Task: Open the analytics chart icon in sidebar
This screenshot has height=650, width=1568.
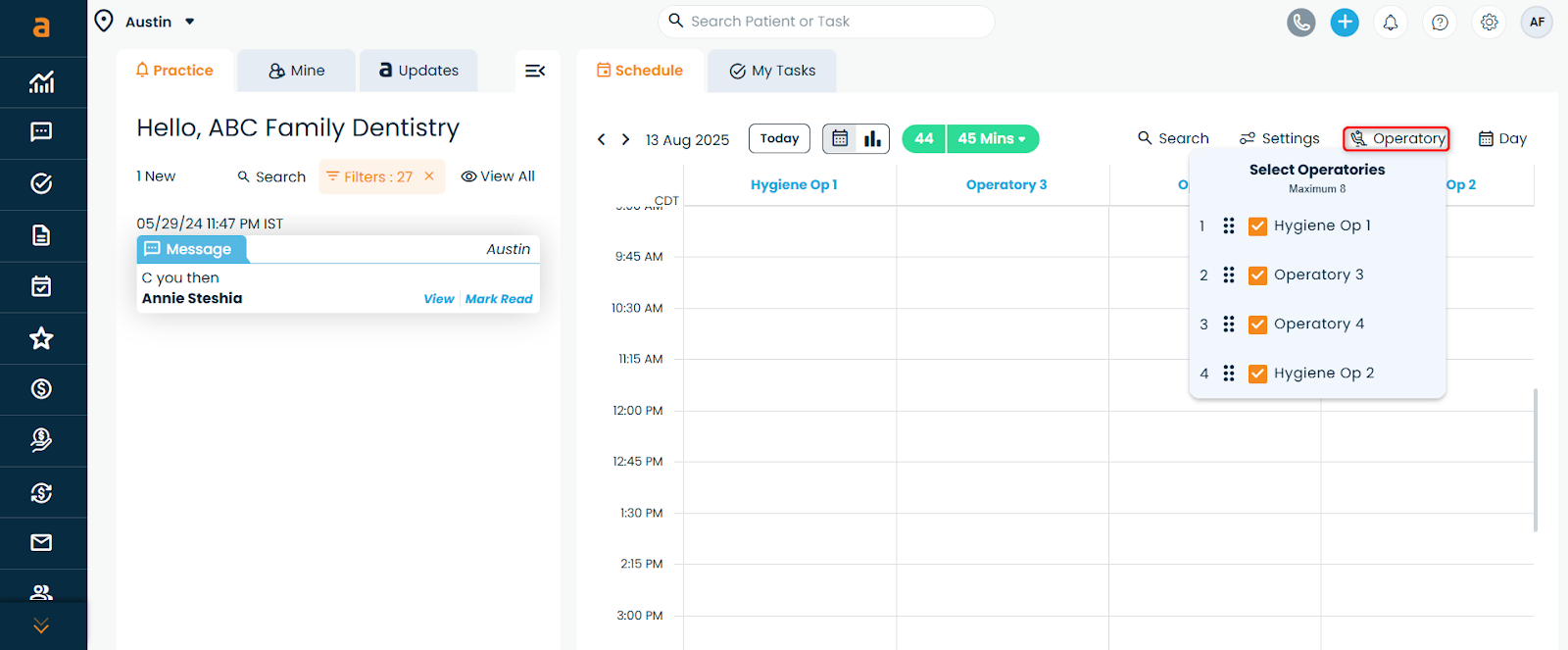Action: tap(41, 82)
